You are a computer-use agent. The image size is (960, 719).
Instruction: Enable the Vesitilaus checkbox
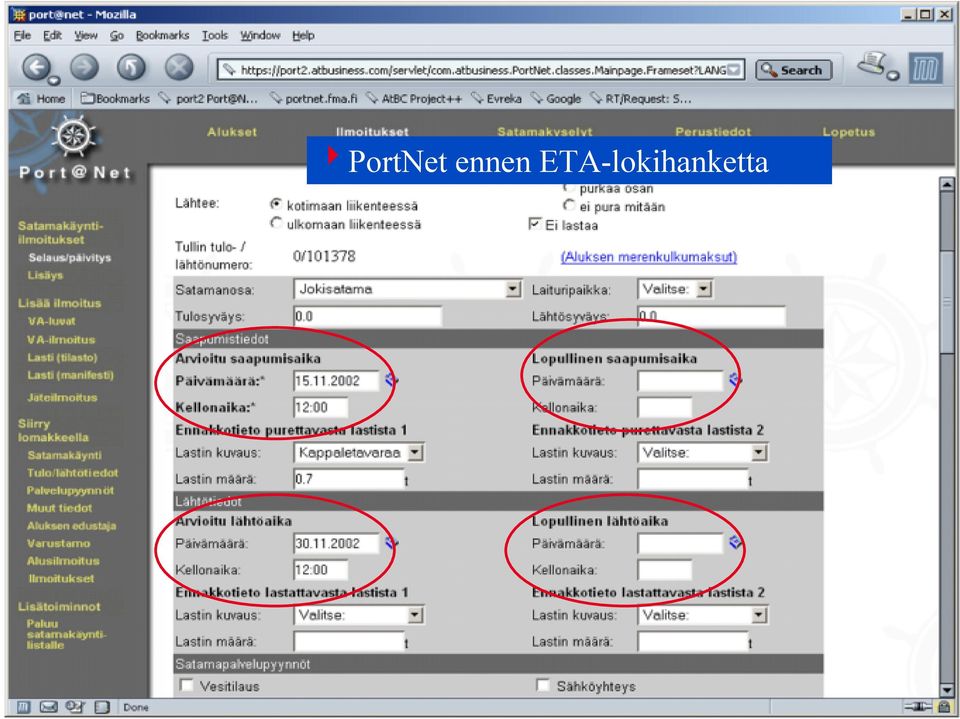(187, 685)
